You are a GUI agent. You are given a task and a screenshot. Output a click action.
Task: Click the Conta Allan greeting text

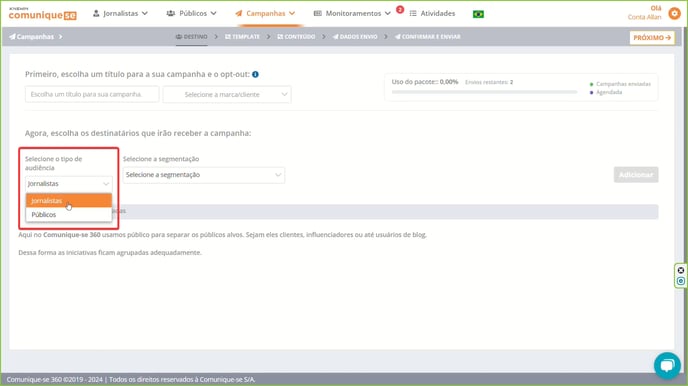[644, 17]
